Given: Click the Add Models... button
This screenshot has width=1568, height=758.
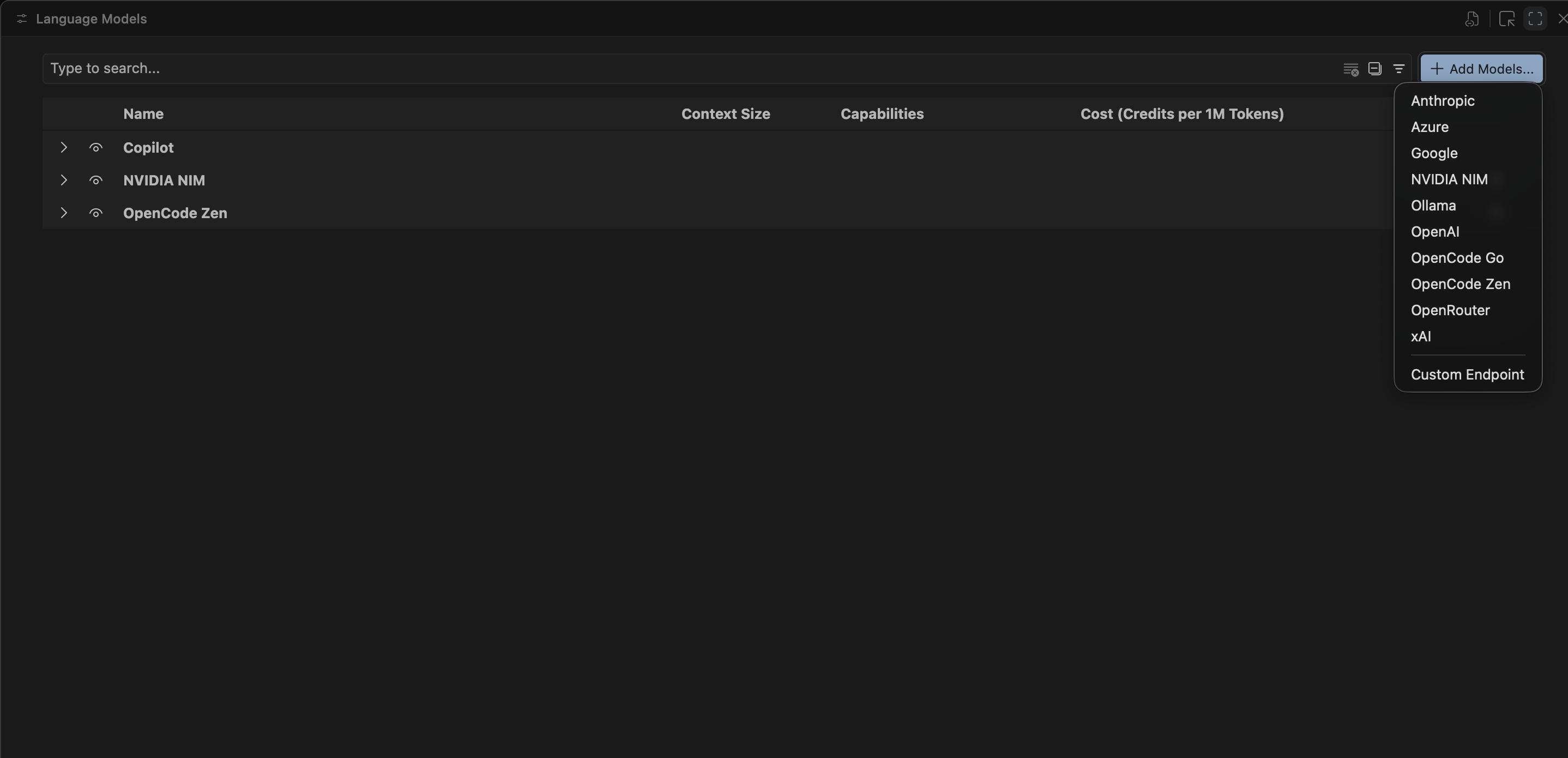Looking at the screenshot, I should (1481, 69).
